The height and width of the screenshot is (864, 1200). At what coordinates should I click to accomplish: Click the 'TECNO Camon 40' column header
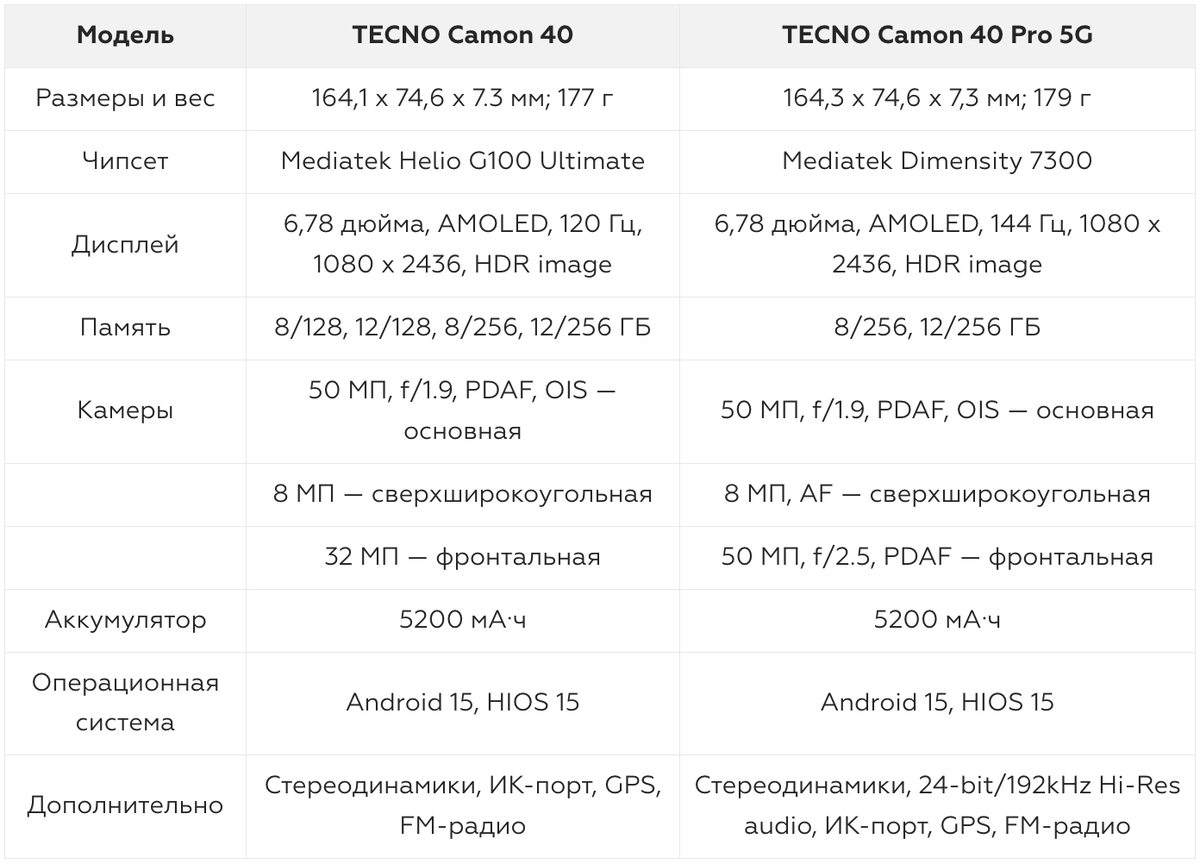[462, 35]
